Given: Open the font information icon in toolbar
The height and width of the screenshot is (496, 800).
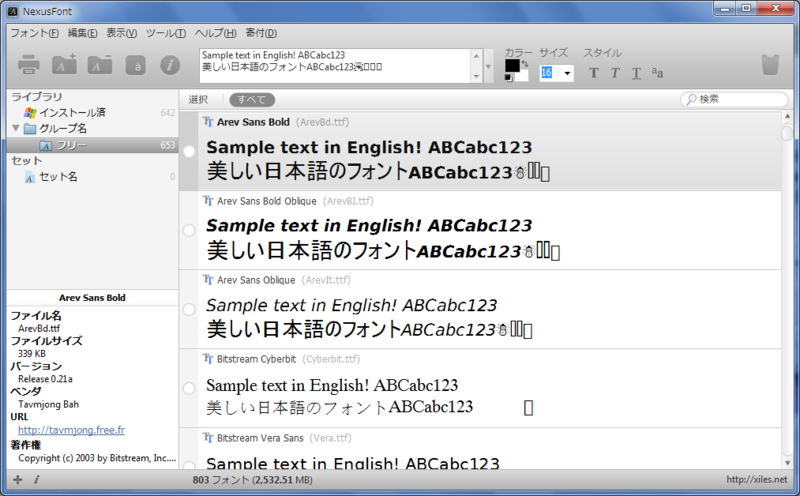Looking at the screenshot, I should pyautogui.click(x=170, y=65).
